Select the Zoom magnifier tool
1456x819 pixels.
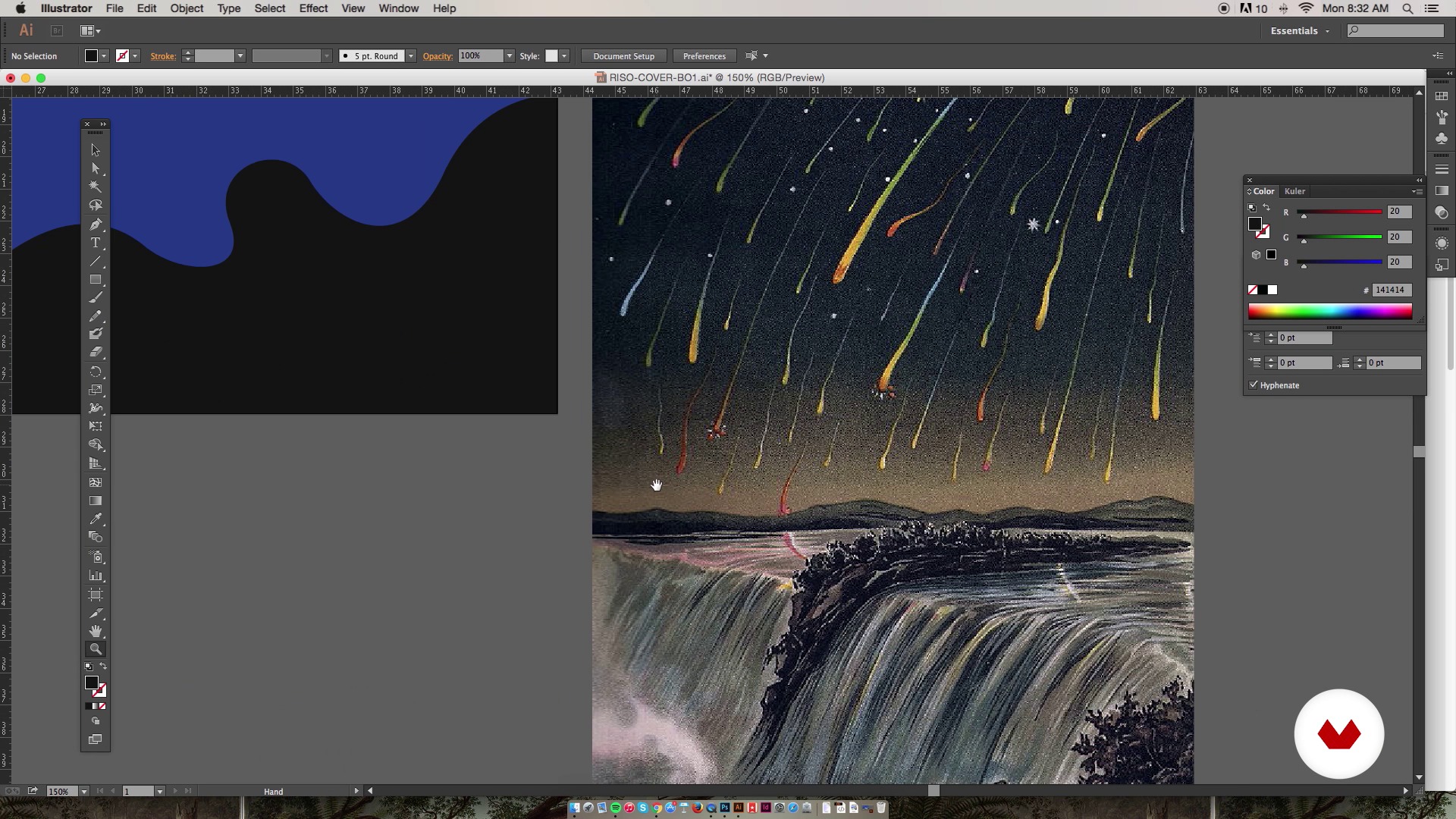(x=96, y=649)
